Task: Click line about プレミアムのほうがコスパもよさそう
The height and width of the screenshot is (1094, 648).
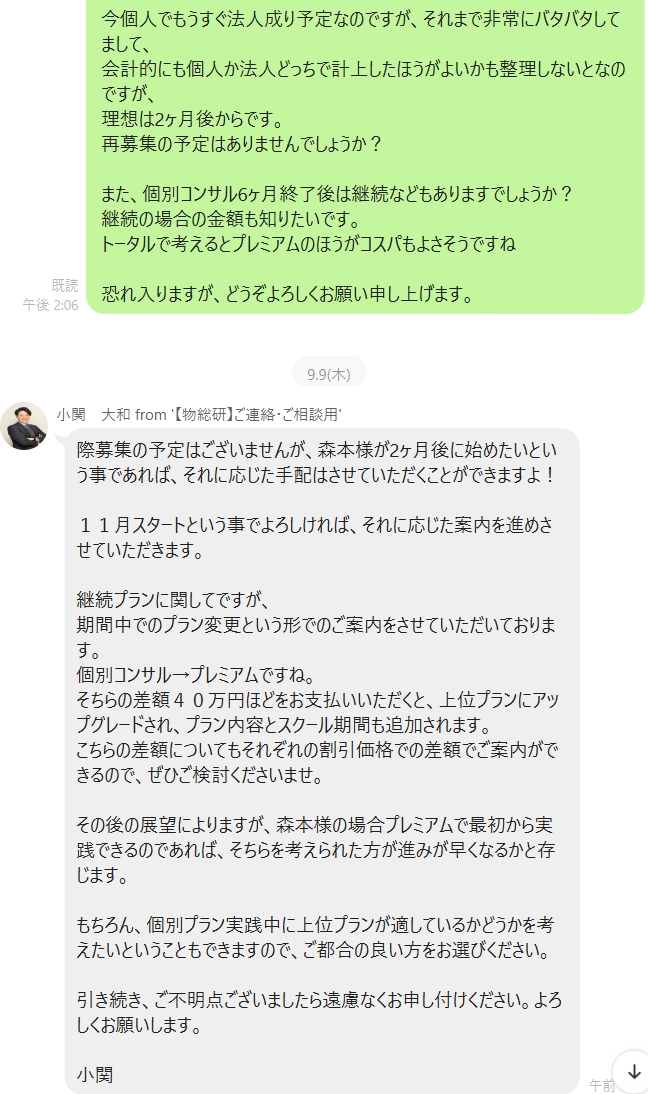Action: tap(308, 244)
